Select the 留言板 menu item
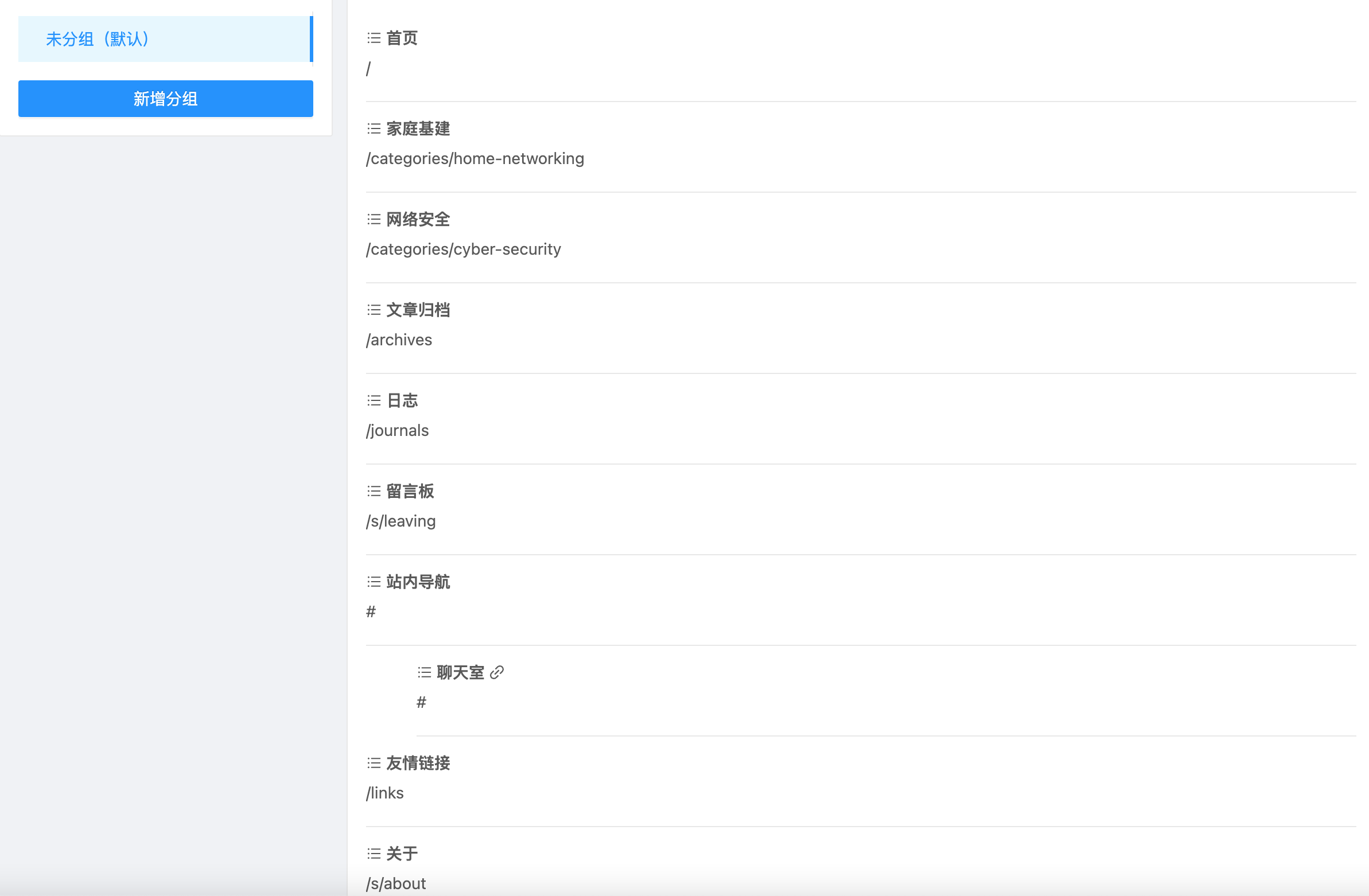 [x=410, y=492]
